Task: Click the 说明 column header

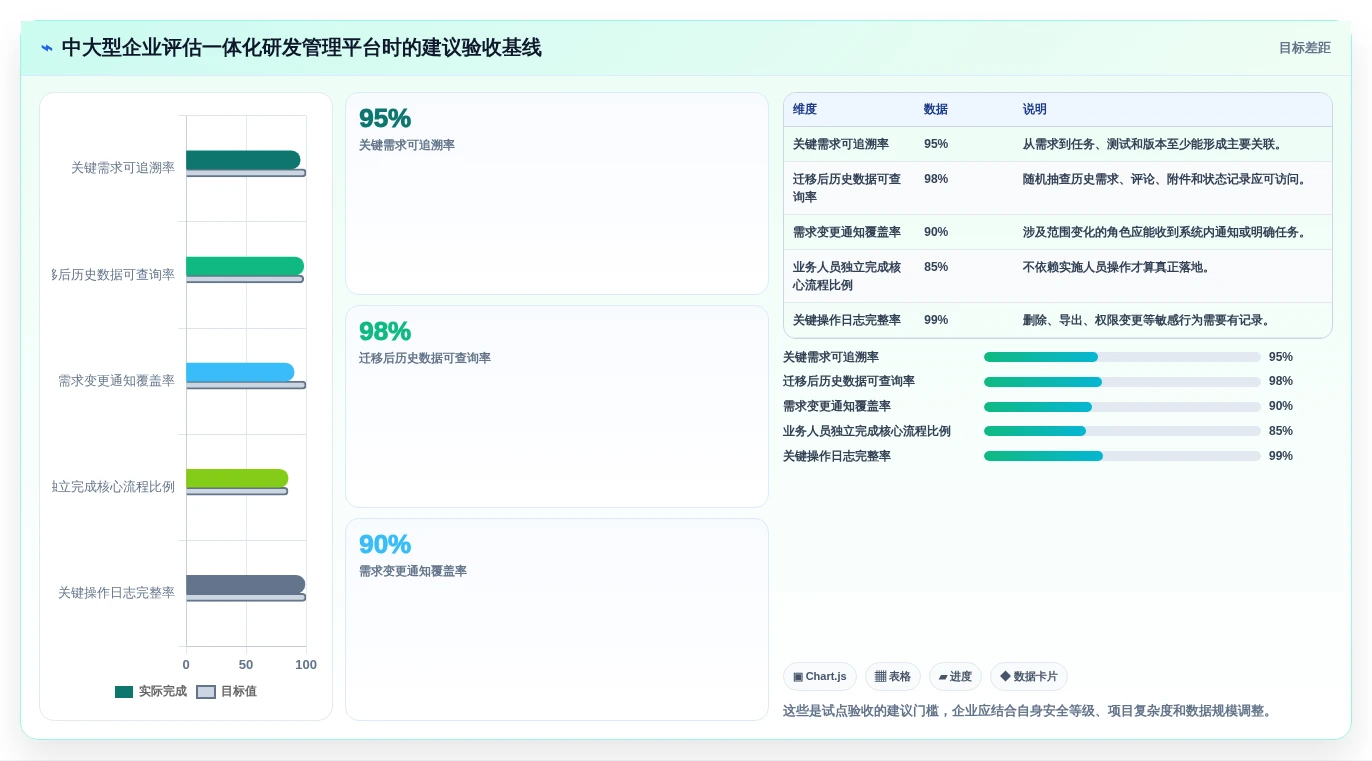Action: (x=1034, y=110)
